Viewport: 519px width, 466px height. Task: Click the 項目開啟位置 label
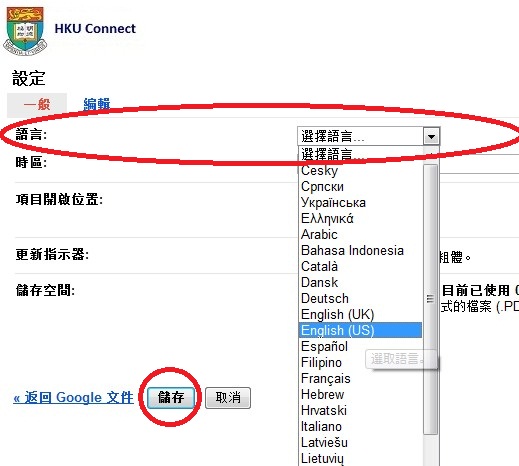click(59, 199)
